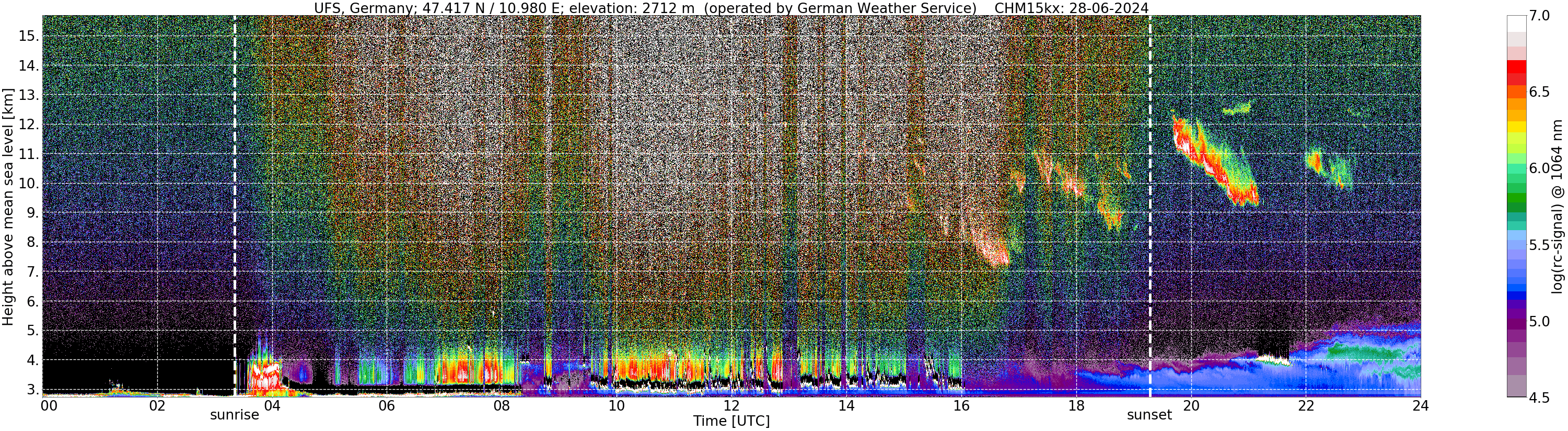Click the 4. height tick label
The width and height of the screenshot is (1568, 431).
pyautogui.click(x=32, y=360)
